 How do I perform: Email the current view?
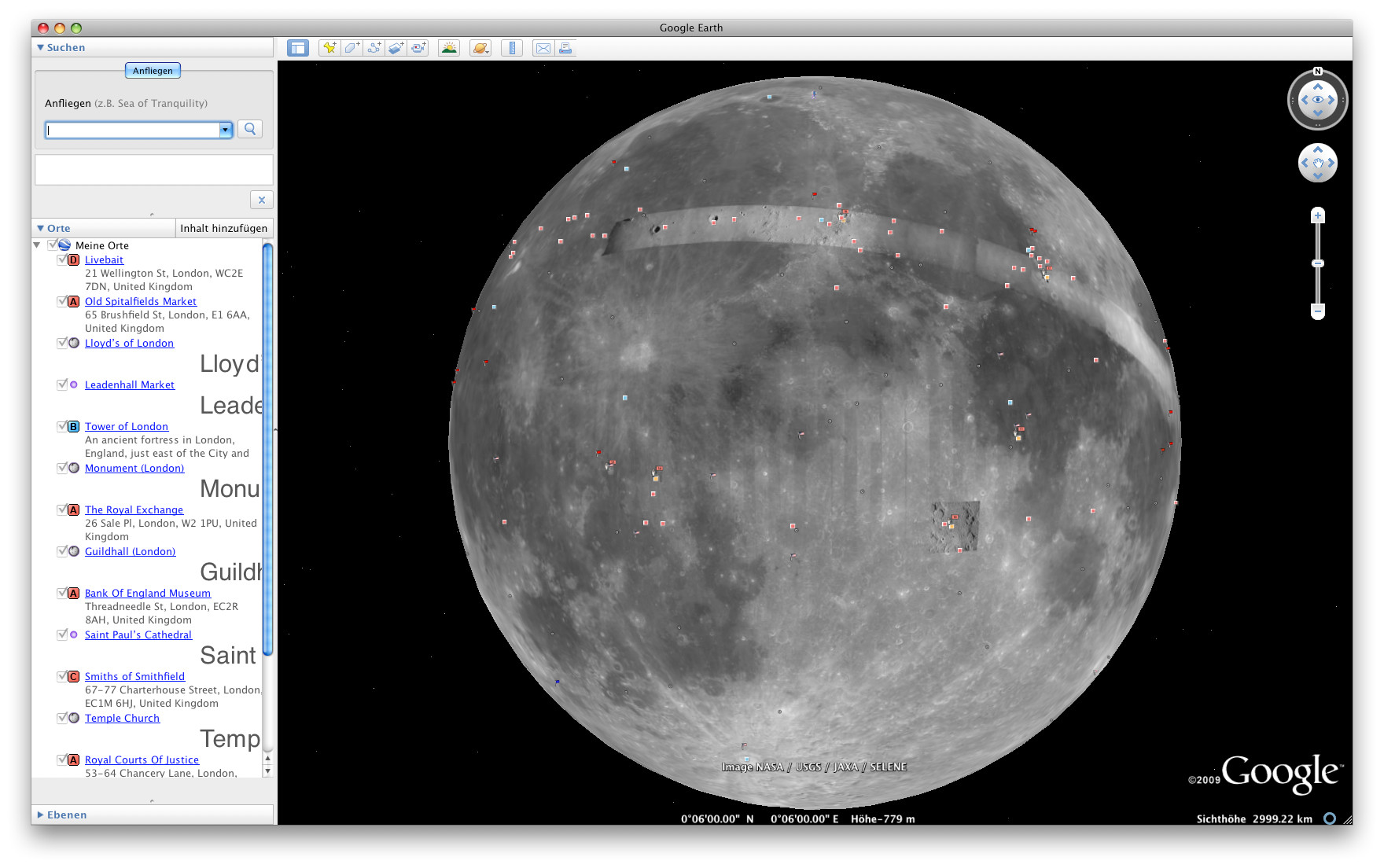543,48
